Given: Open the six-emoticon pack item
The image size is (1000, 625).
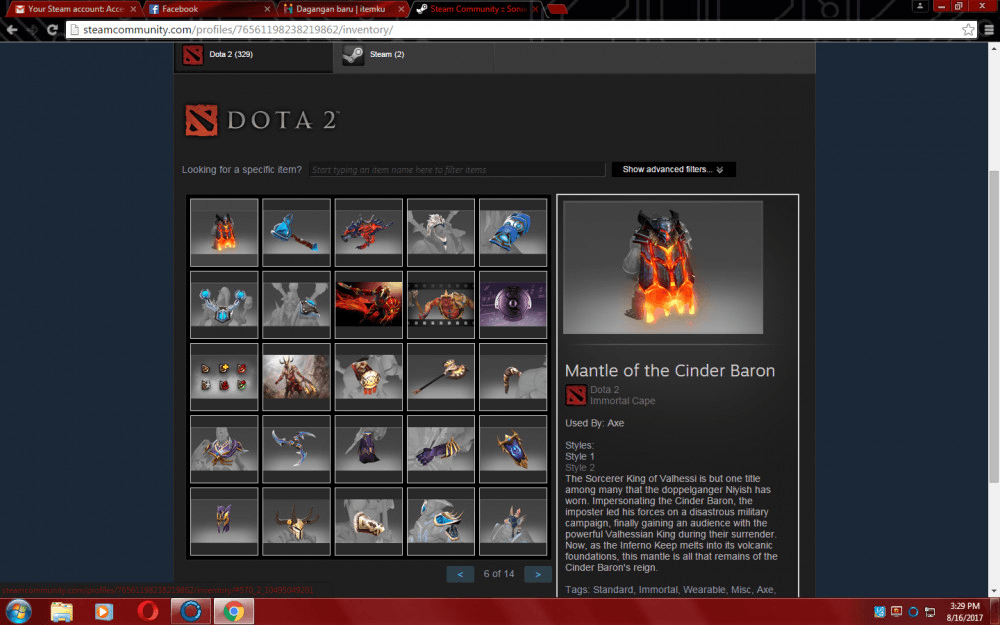Looking at the screenshot, I should coord(224,377).
